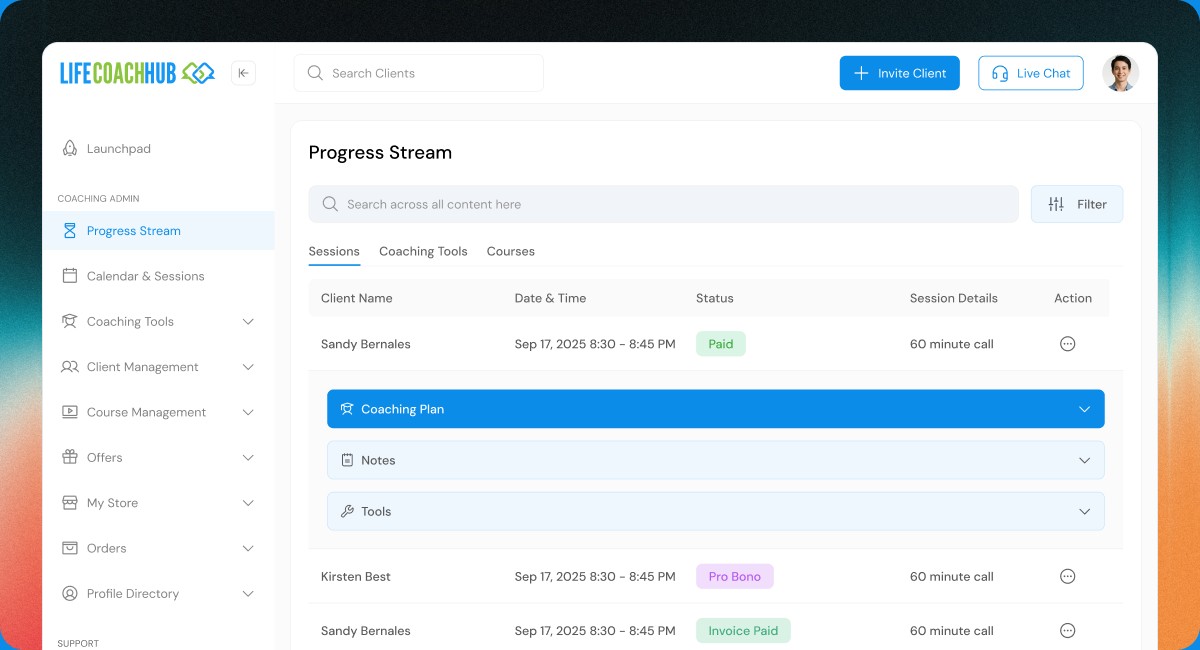Click the Course Management video icon

coord(70,412)
